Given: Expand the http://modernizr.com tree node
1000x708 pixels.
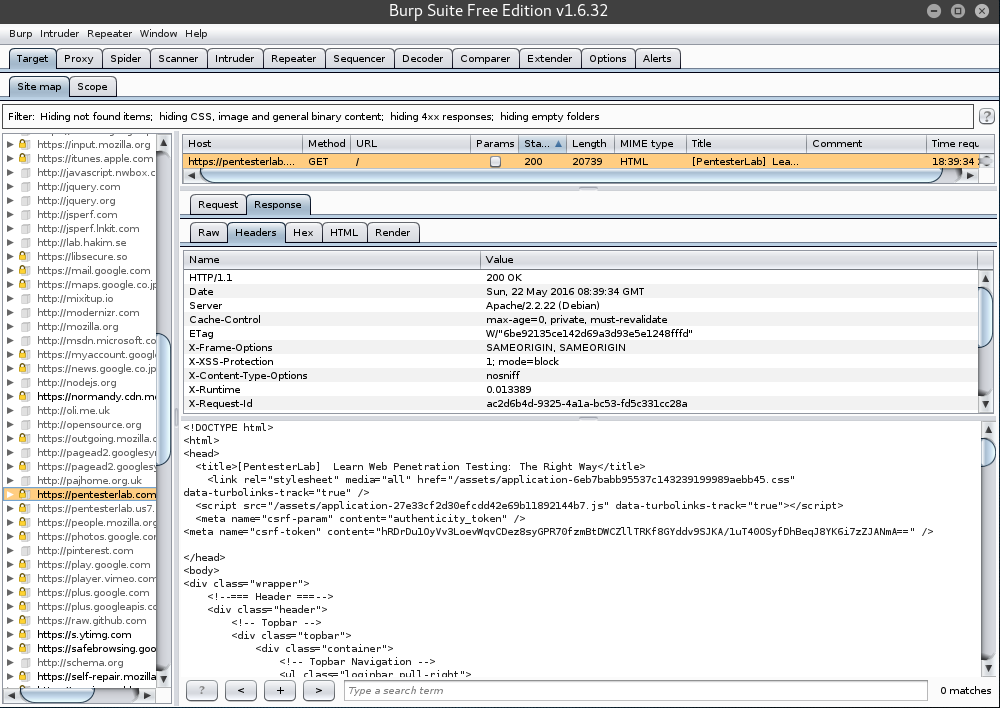Looking at the screenshot, I should (10, 313).
